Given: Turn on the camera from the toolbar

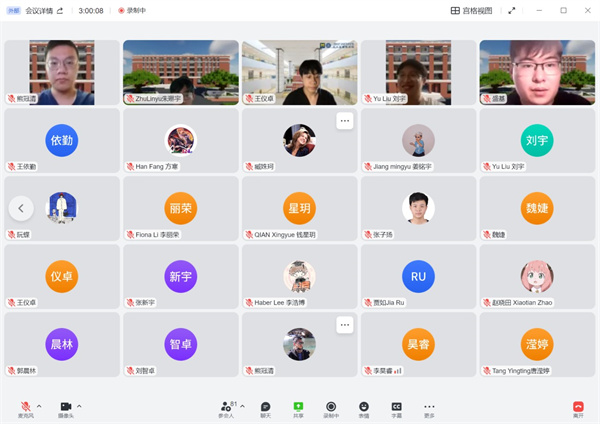Looking at the screenshot, I should [65, 406].
